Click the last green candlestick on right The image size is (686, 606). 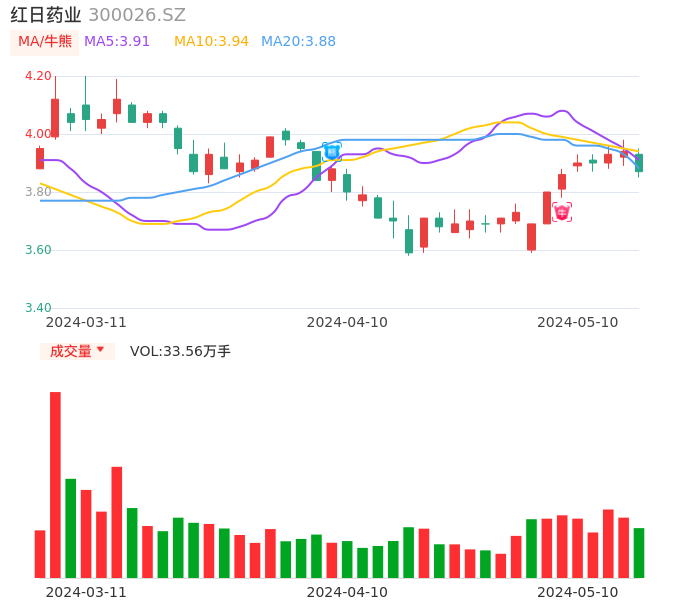point(639,163)
